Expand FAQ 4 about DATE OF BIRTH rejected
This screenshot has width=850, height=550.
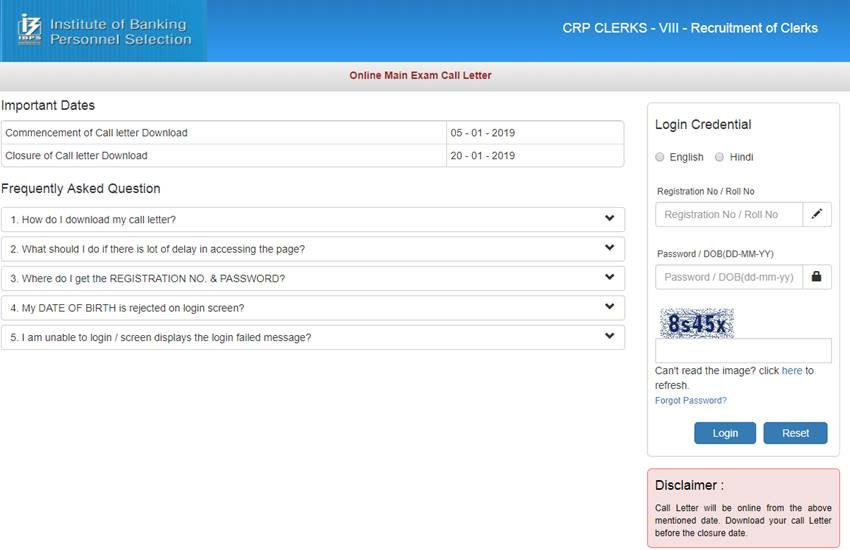pyautogui.click(x=313, y=308)
